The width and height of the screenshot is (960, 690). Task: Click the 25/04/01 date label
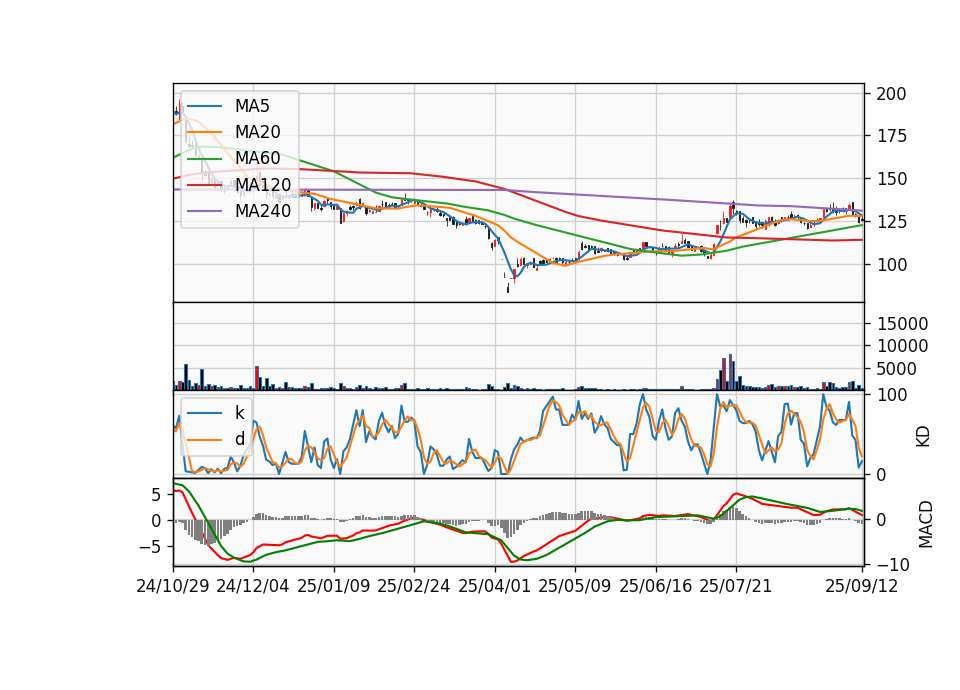click(494, 586)
